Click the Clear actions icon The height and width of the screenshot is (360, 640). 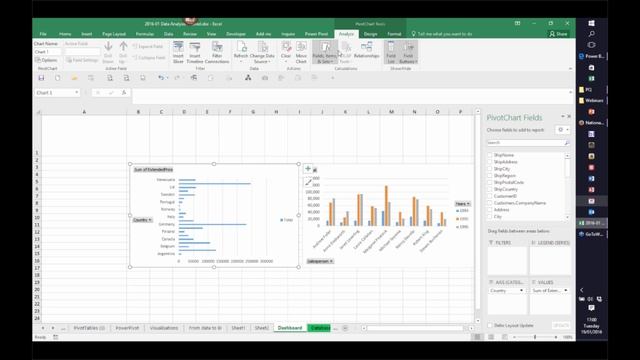[286, 52]
